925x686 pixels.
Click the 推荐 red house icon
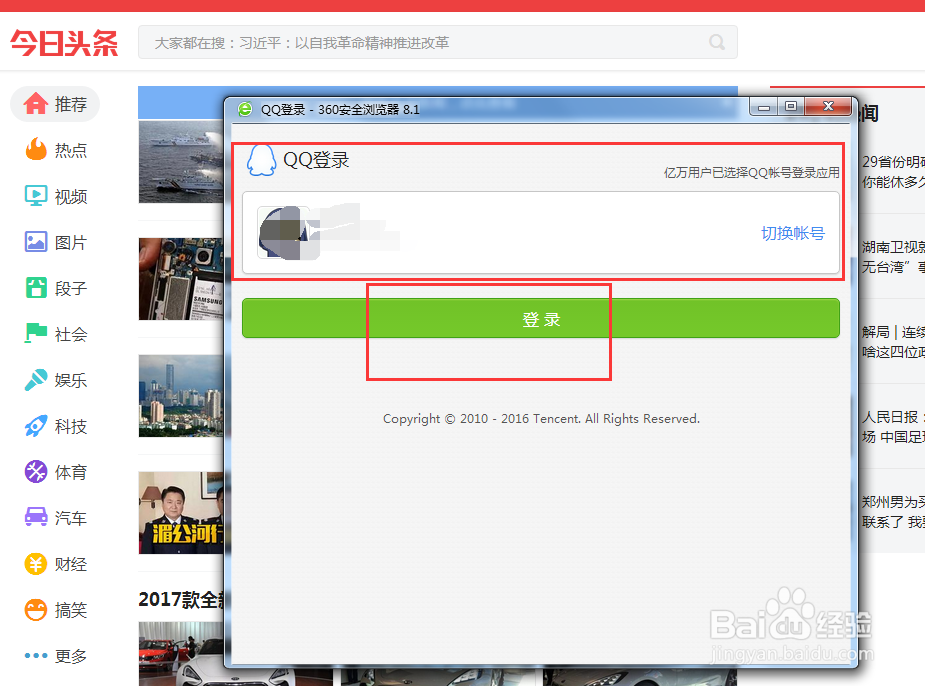click(36, 103)
